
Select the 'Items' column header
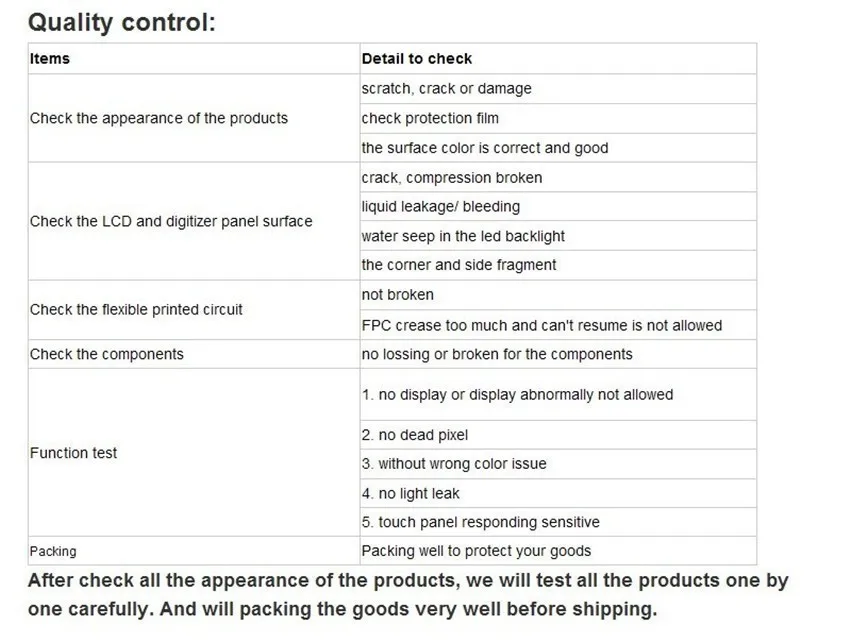click(194, 59)
